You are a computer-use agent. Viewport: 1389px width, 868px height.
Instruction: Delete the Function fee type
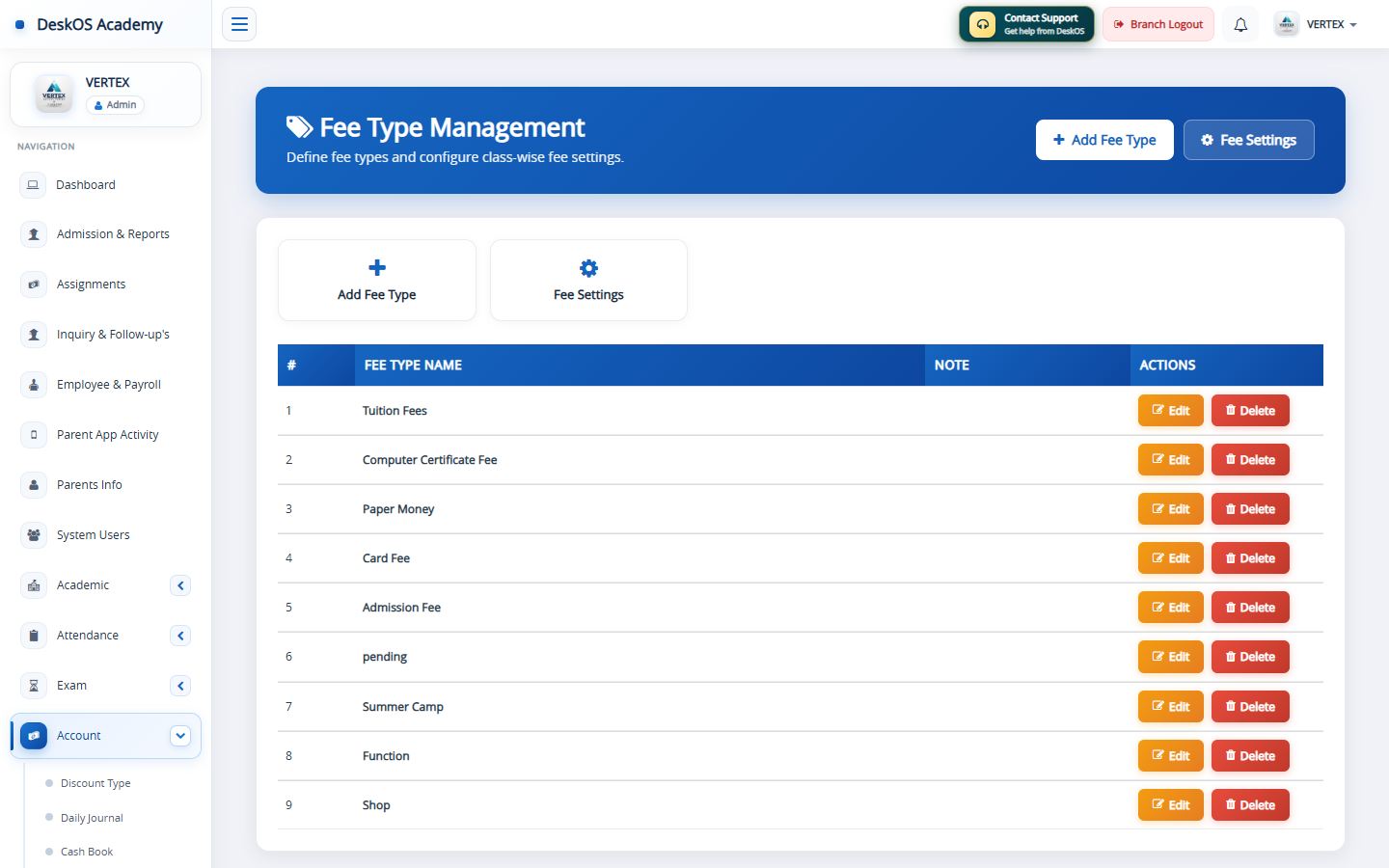(x=1250, y=756)
